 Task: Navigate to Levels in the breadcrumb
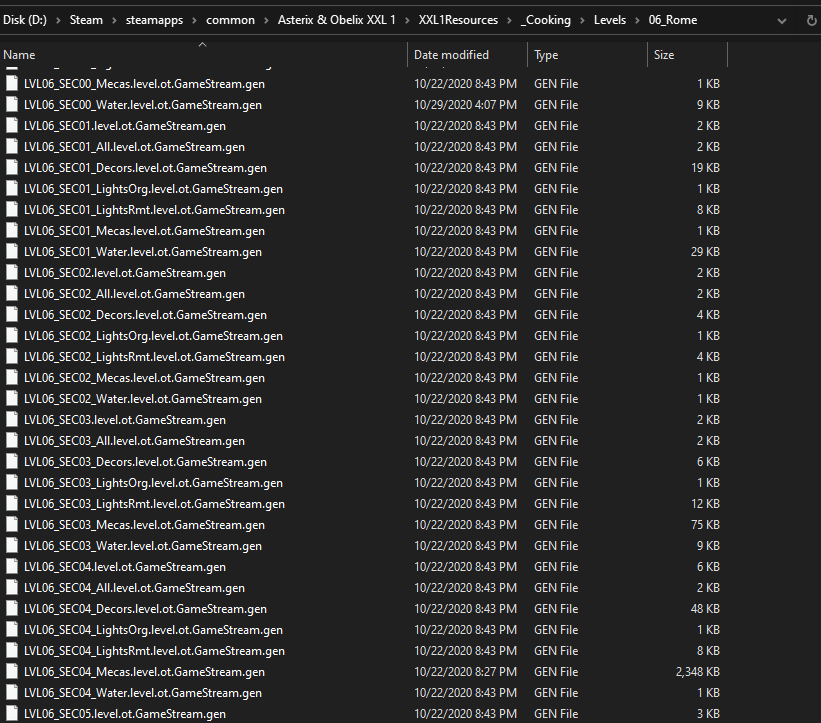pos(609,20)
